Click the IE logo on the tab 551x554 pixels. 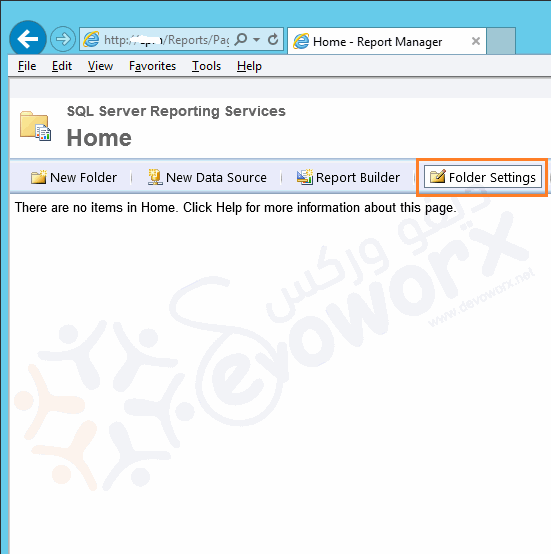click(301, 41)
